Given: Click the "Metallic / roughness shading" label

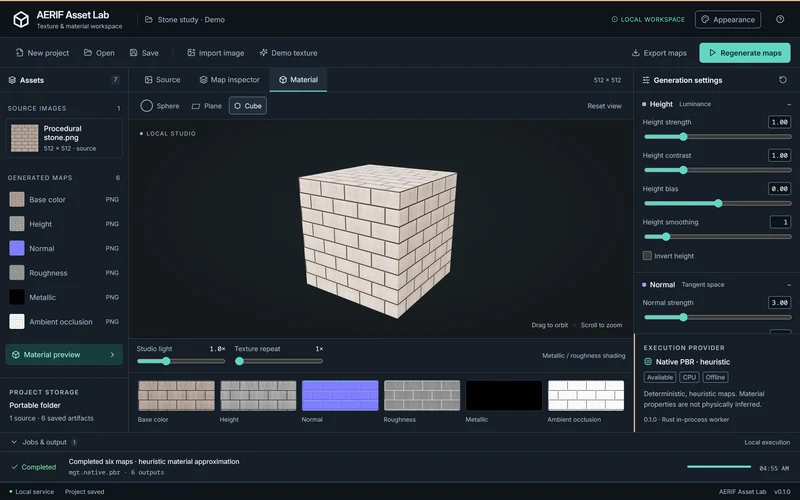Looking at the screenshot, I should (x=584, y=356).
